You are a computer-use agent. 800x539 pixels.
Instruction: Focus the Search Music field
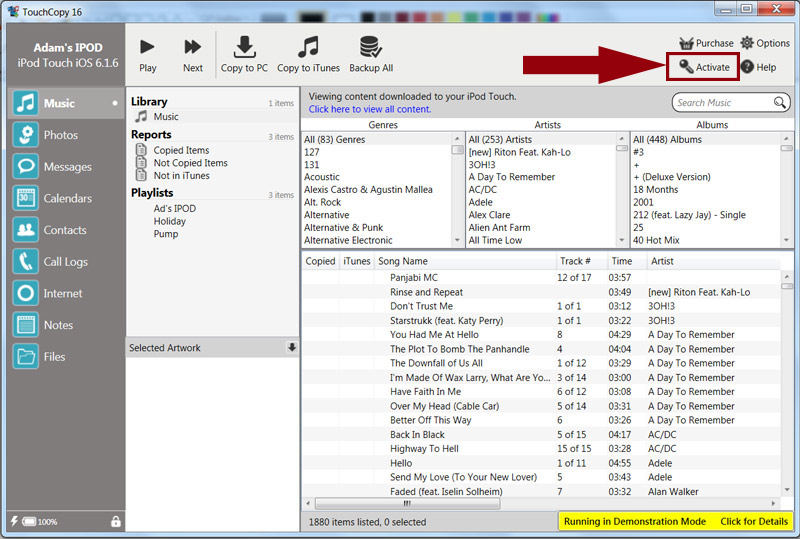point(731,103)
